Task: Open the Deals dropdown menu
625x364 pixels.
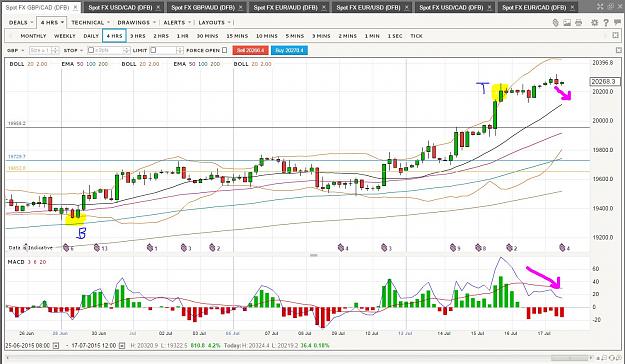Action: (21, 23)
